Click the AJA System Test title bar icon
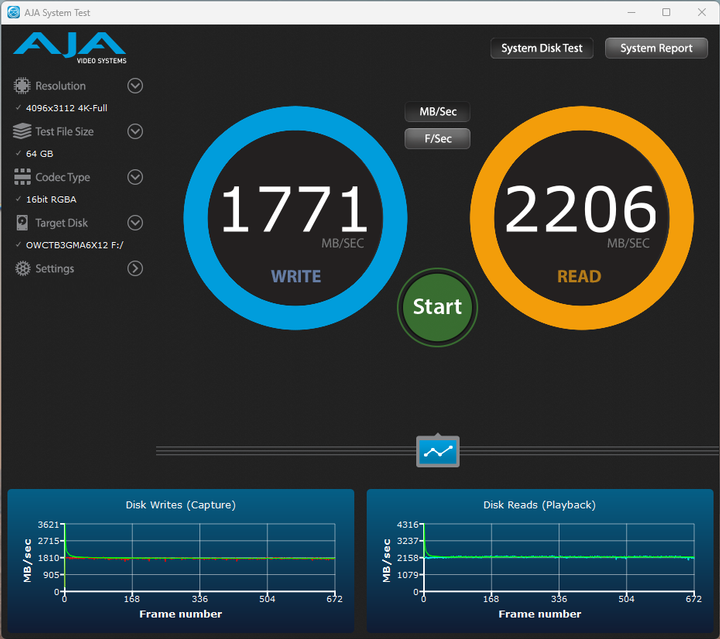This screenshot has height=639, width=720. point(13,12)
